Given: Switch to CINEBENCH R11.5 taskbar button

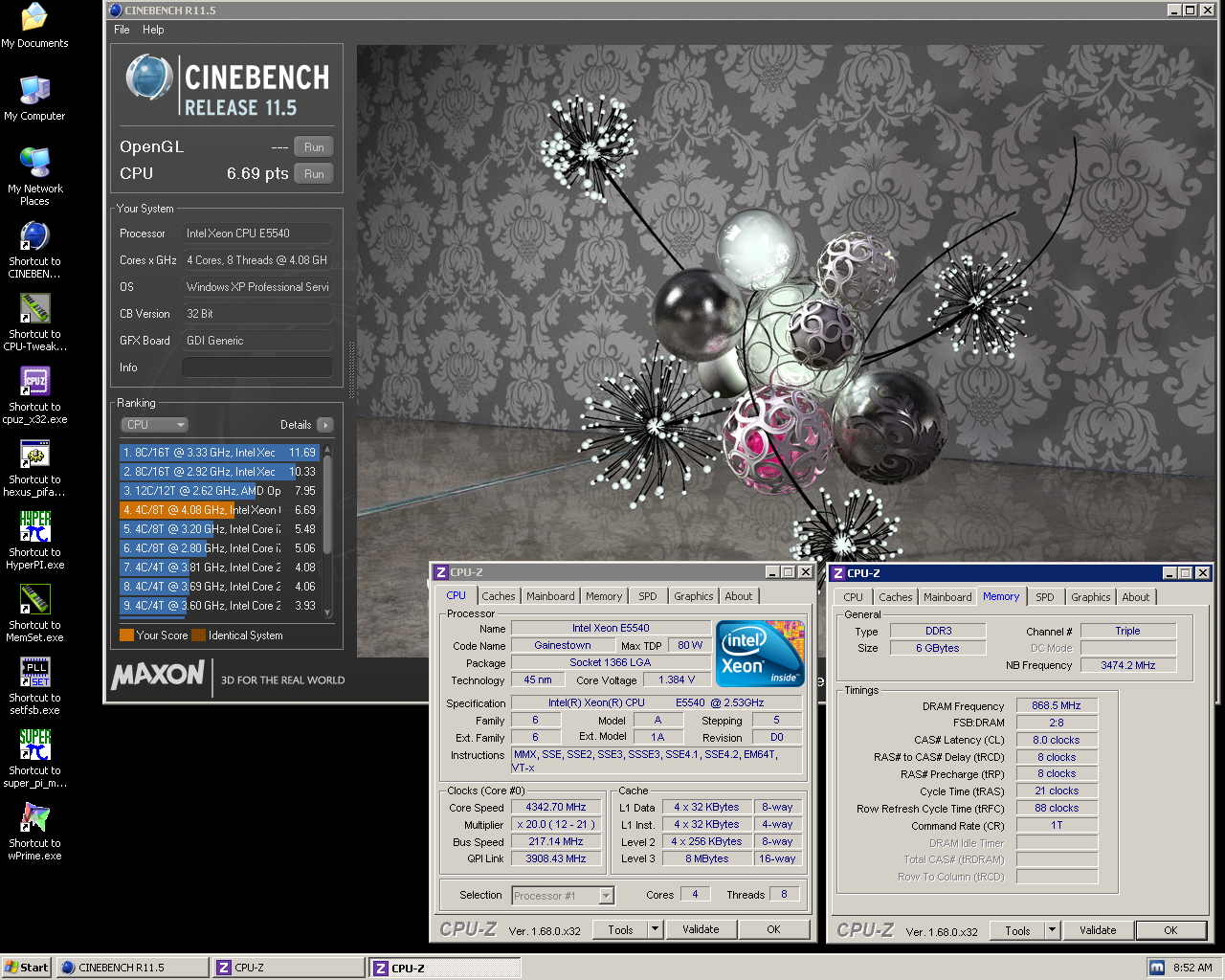Looking at the screenshot, I should 132,968.
